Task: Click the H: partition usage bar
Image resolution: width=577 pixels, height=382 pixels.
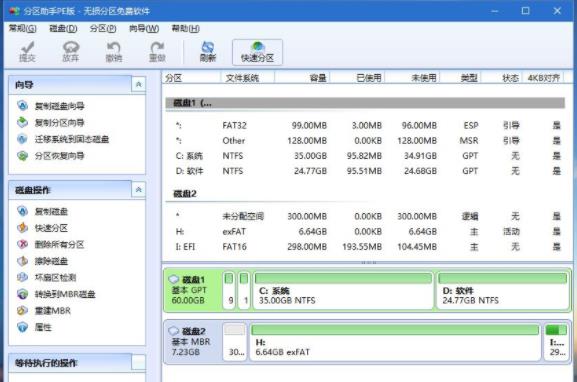Action: (x=395, y=330)
